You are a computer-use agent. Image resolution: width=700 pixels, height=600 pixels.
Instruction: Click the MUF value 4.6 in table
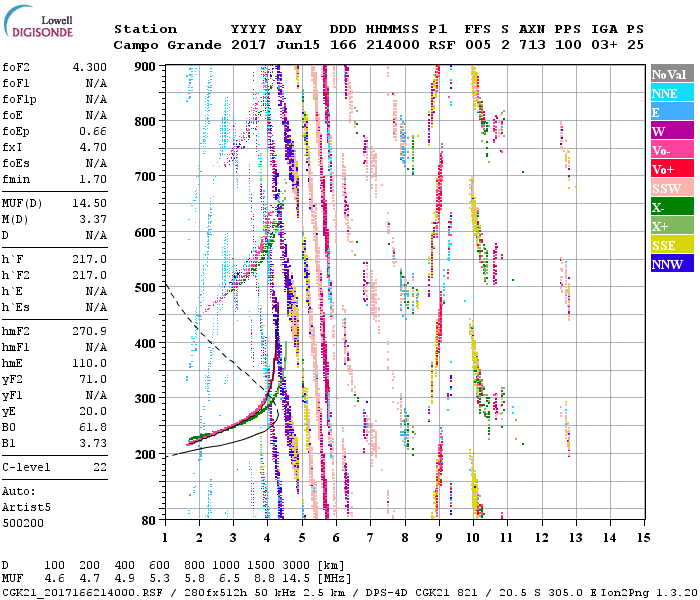(55, 579)
